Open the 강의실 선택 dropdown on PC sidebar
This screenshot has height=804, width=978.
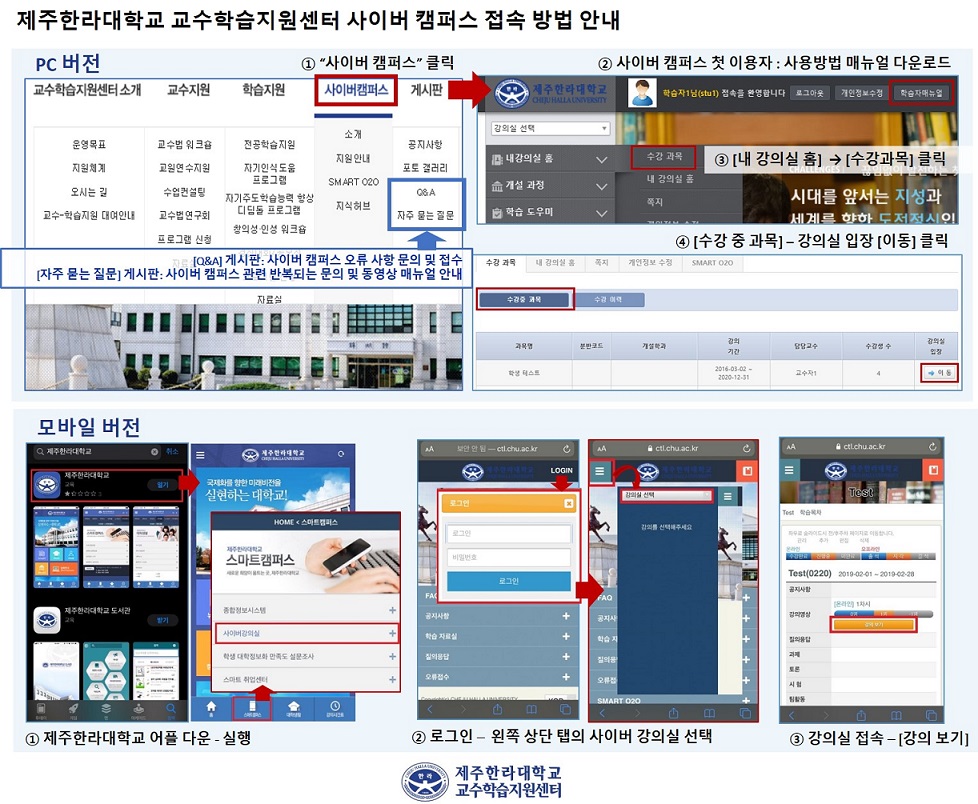pyautogui.click(x=550, y=128)
